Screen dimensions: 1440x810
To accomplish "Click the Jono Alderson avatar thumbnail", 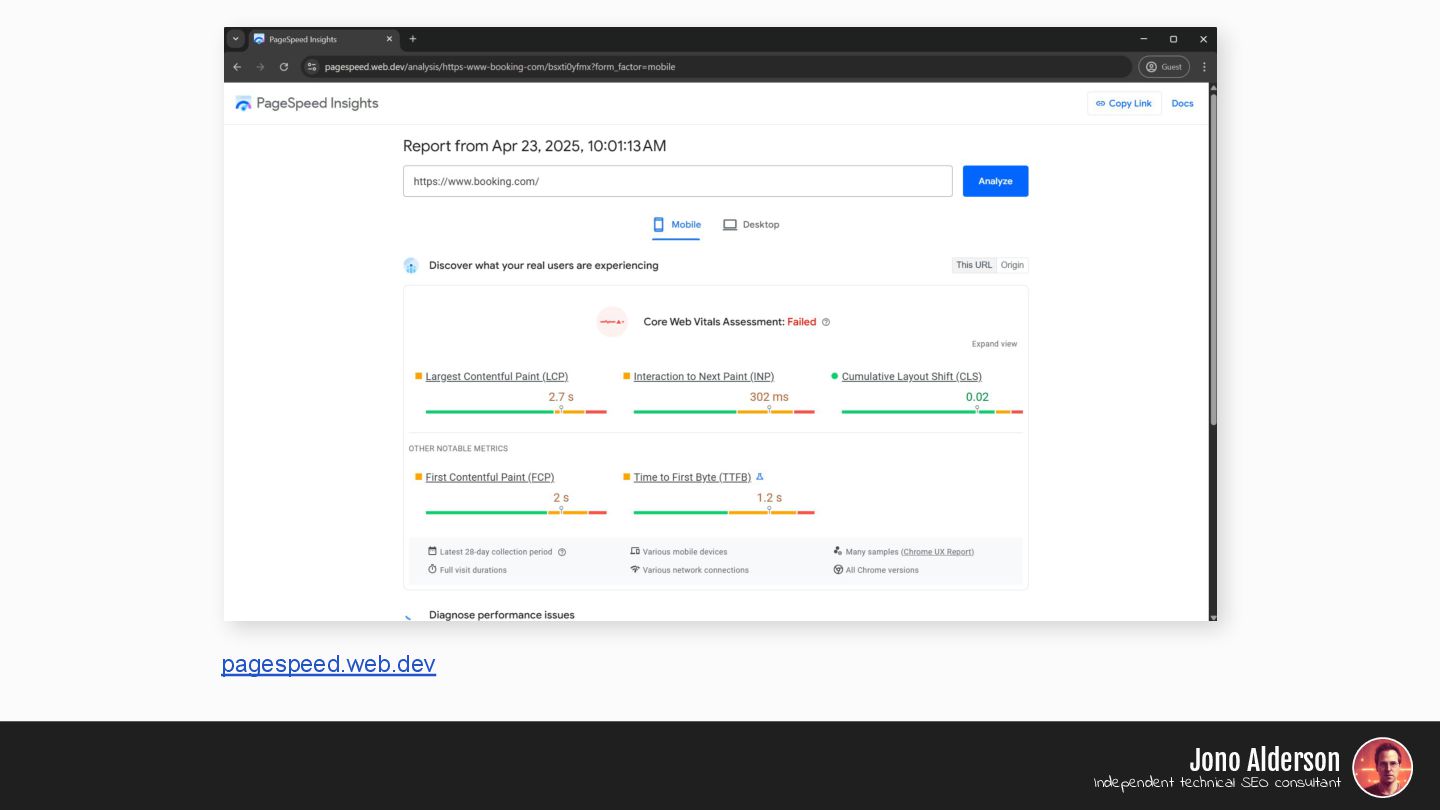I will pyautogui.click(x=1382, y=768).
